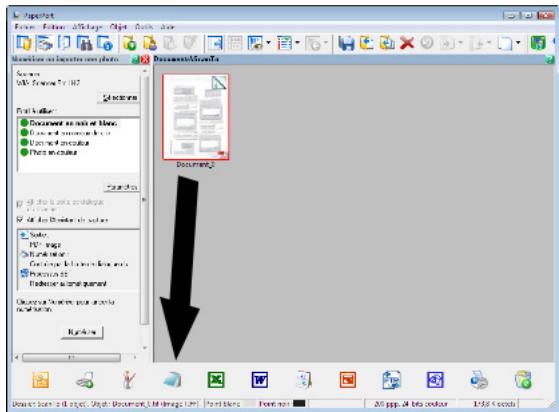Open the Edition menu
Viewport: 559px width, 412px height.
click(54, 27)
